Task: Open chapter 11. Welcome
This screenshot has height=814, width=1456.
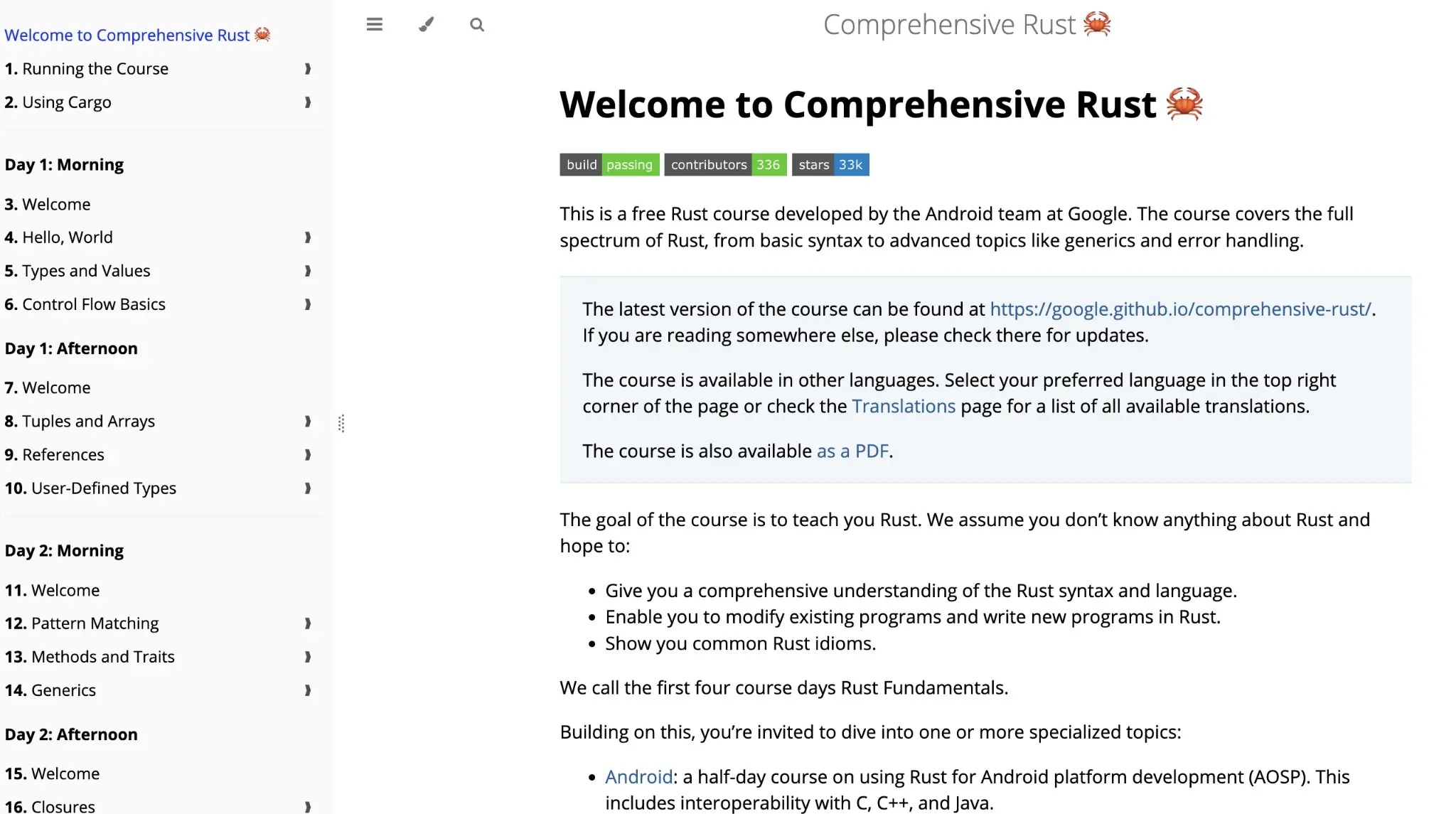Action: (x=53, y=591)
